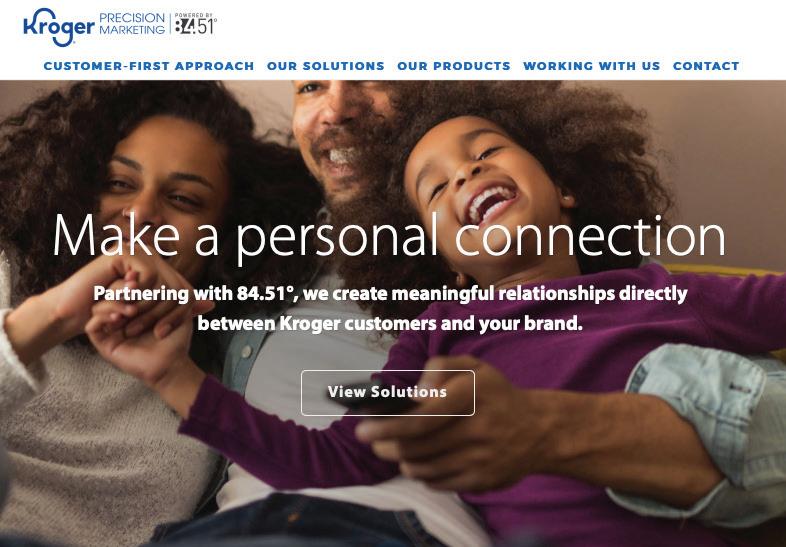The width and height of the screenshot is (786, 547).
Task: Click the Precision Marketing wordmark
Action: pyautogui.click(x=132, y=24)
